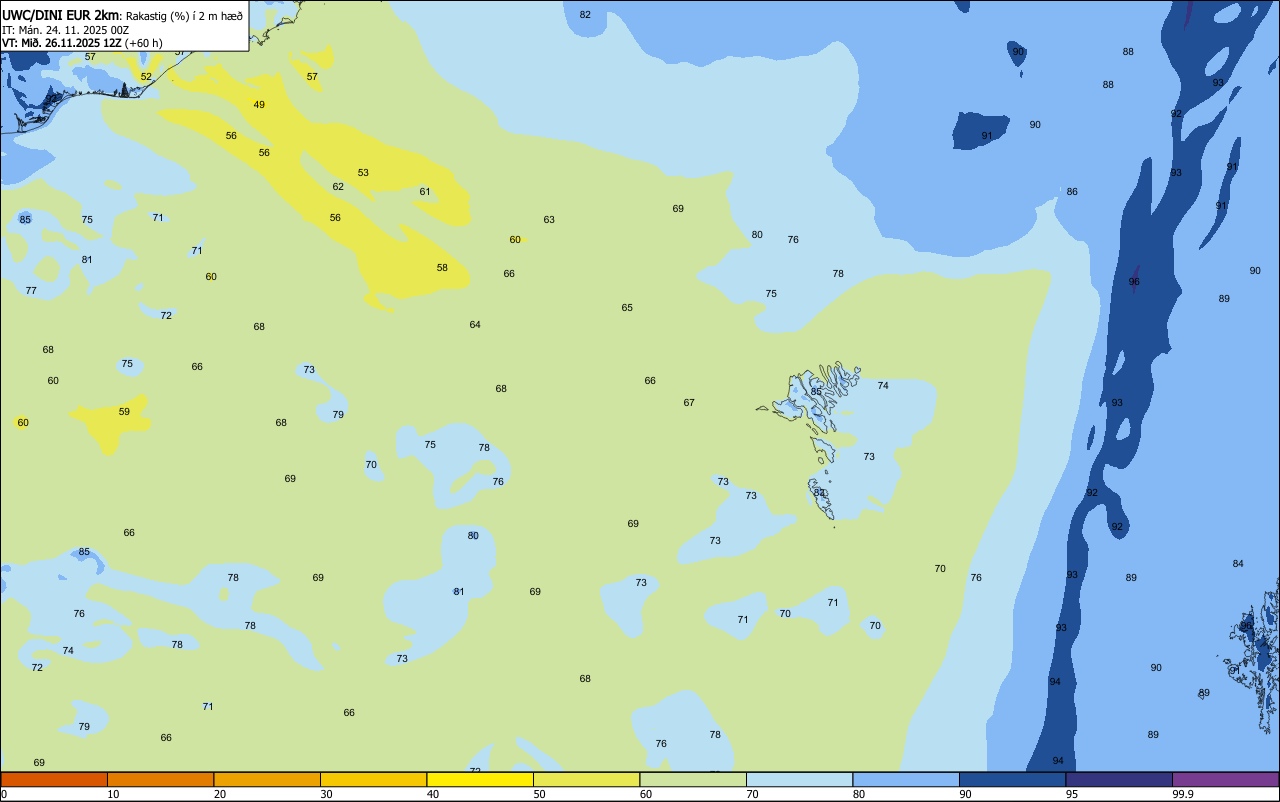
Task: Click the parameter label 'Rakastig (%) í 2 m hæð'
Action: [184, 16]
